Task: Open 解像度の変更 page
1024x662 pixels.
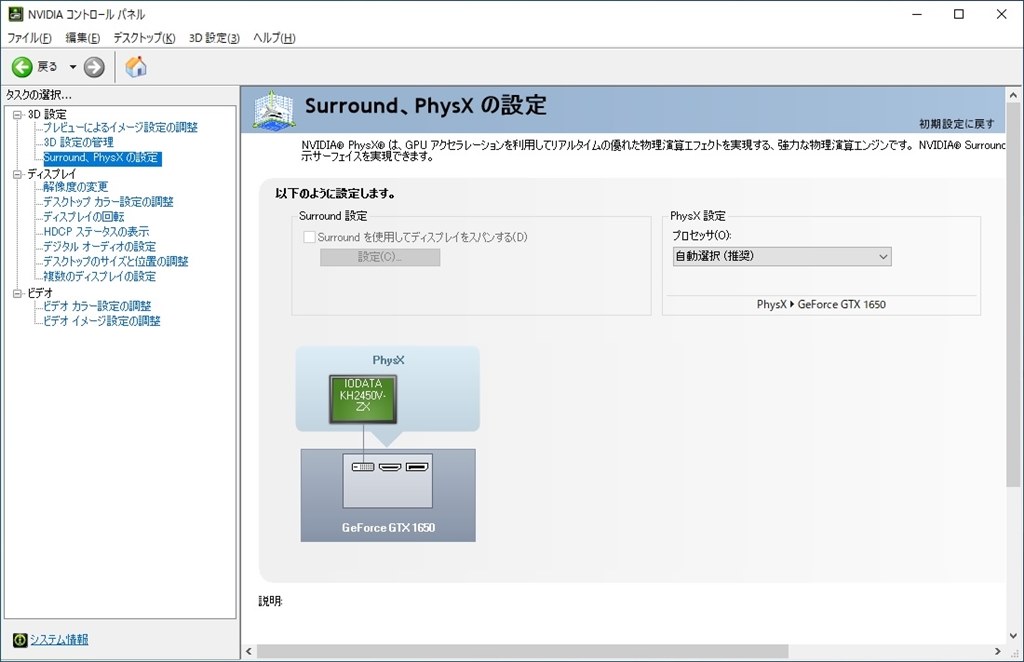Action: click(76, 187)
